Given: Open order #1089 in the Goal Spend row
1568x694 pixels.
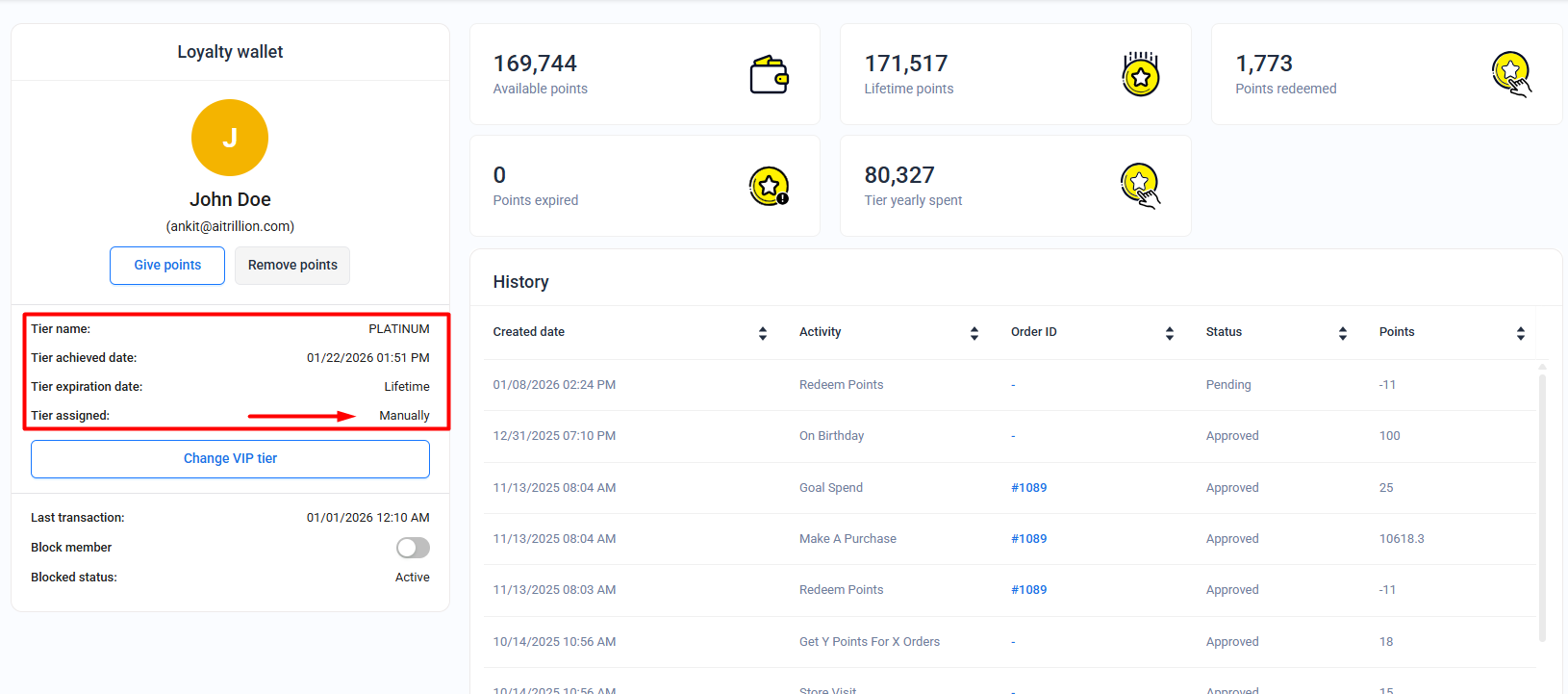Looking at the screenshot, I should (x=1028, y=488).
